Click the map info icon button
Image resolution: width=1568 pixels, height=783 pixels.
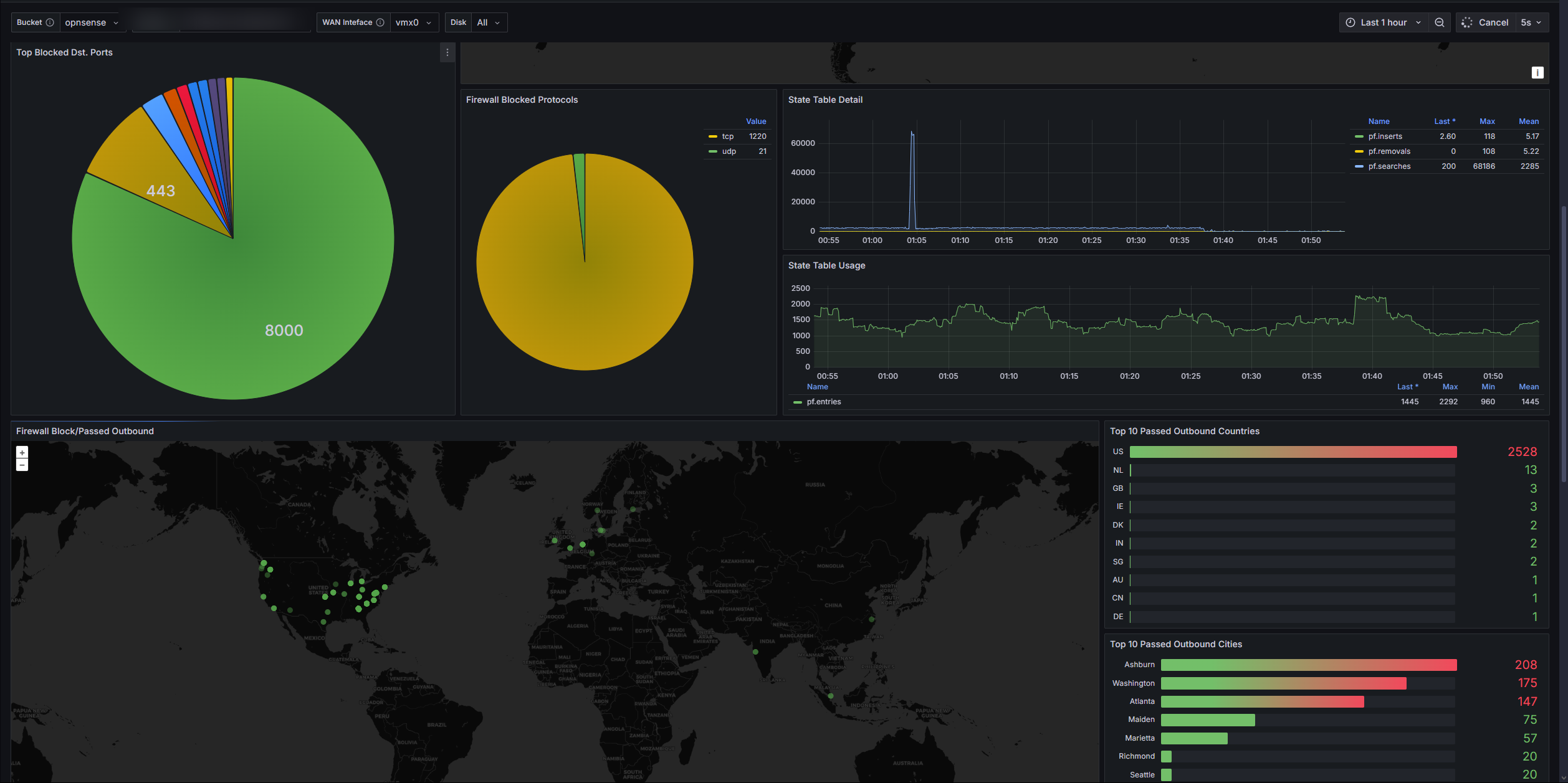point(1537,73)
